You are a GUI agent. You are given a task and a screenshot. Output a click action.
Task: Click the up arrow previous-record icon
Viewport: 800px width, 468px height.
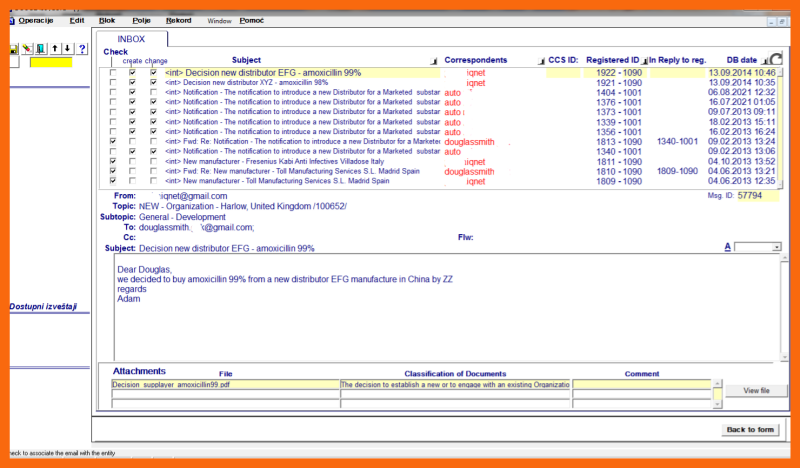pos(55,48)
